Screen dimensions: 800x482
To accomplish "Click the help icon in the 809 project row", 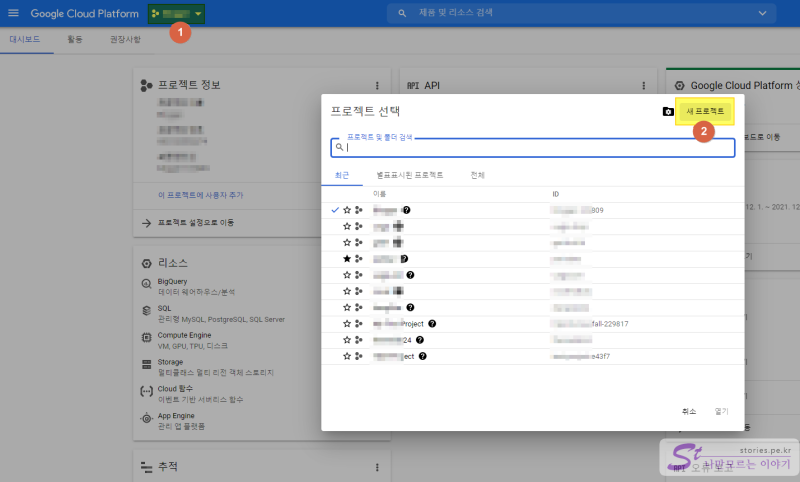I will 406,210.
